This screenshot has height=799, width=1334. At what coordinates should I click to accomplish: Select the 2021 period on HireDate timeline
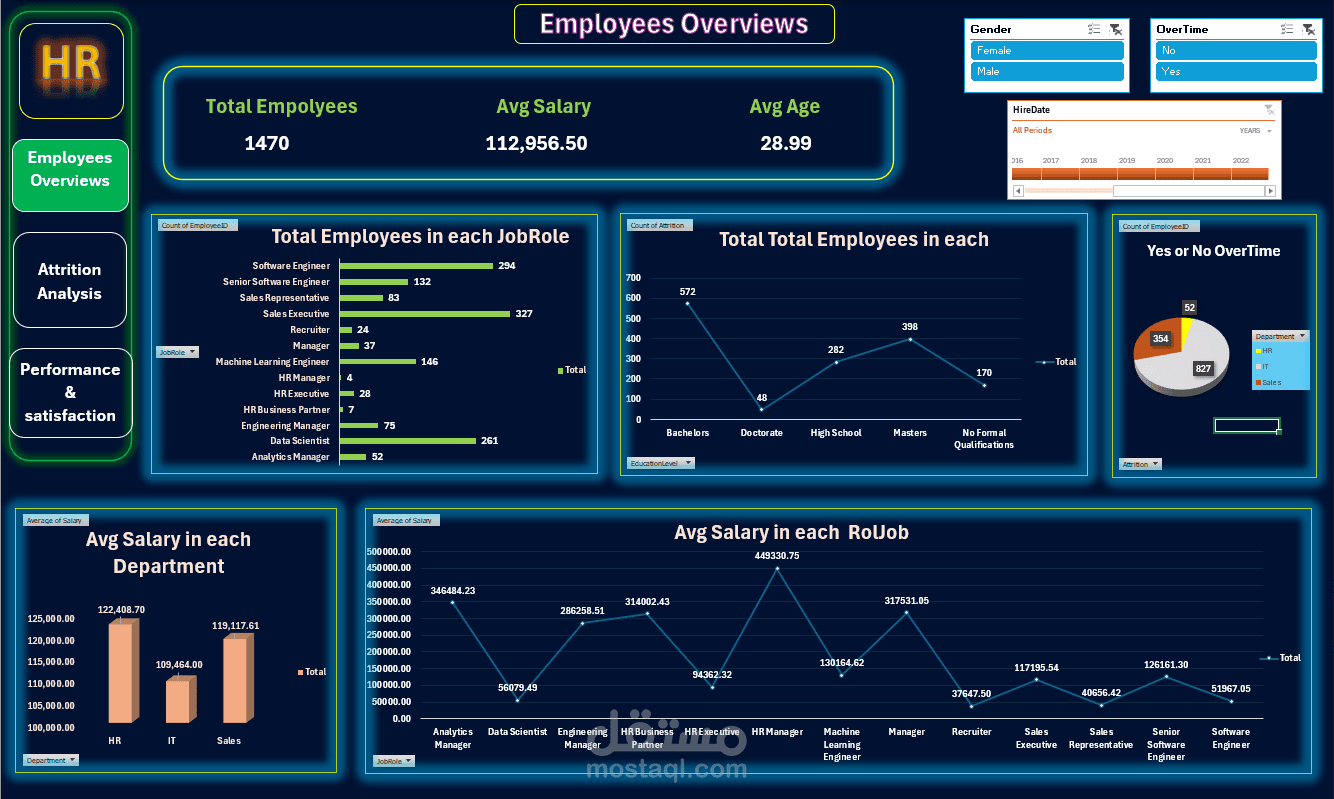click(x=1213, y=172)
